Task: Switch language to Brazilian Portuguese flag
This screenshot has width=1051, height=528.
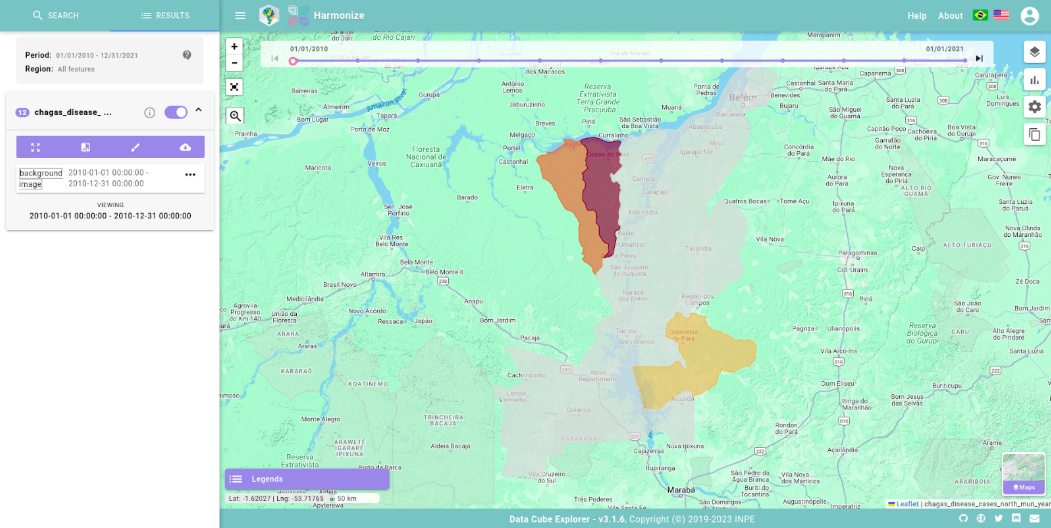Action: pyautogui.click(x=980, y=16)
